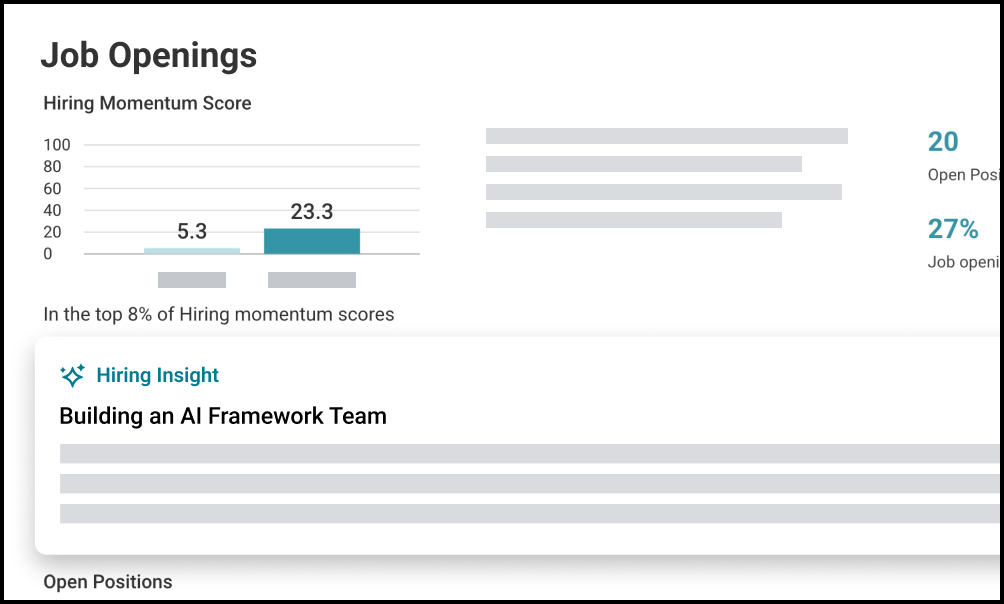Click the Open Positions section heading at bottom
Viewport: 1004px width, 604px height.
[108, 582]
